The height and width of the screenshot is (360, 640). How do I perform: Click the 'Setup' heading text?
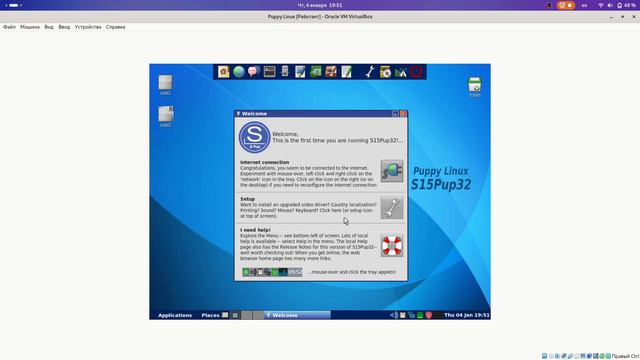[x=247, y=199]
